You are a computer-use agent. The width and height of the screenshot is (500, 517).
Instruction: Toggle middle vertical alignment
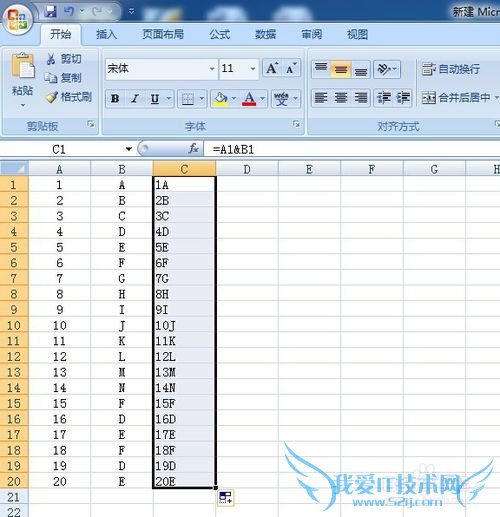pos(341,69)
